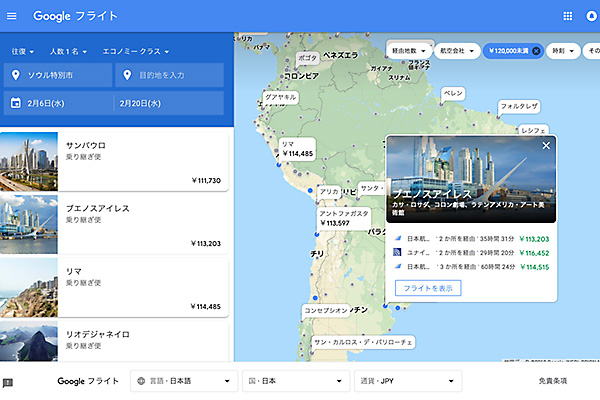
Task: Select the 日本航空 35時間31分 flight row
Action: [471, 239]
